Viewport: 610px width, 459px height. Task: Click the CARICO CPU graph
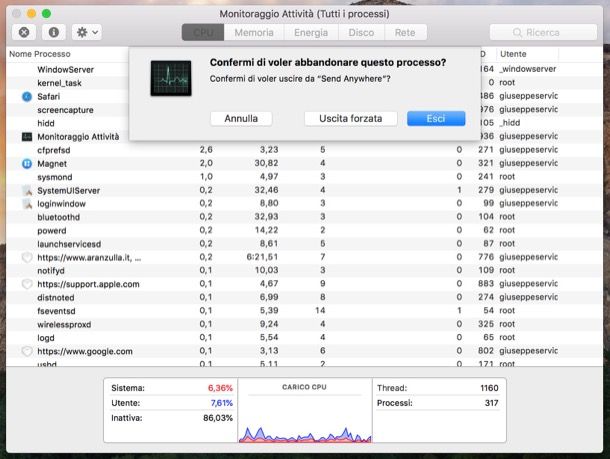click(x=305, y=434)
